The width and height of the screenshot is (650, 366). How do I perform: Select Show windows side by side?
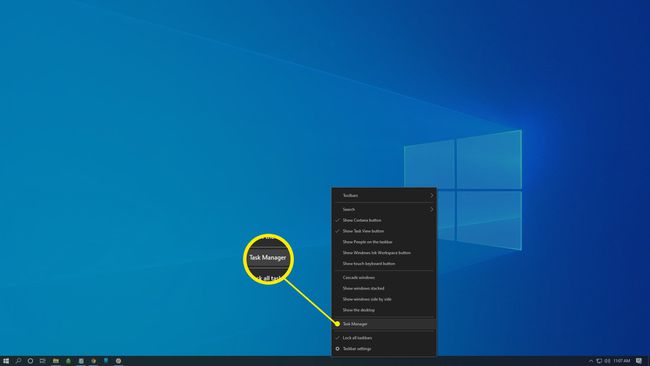(384, 299)
